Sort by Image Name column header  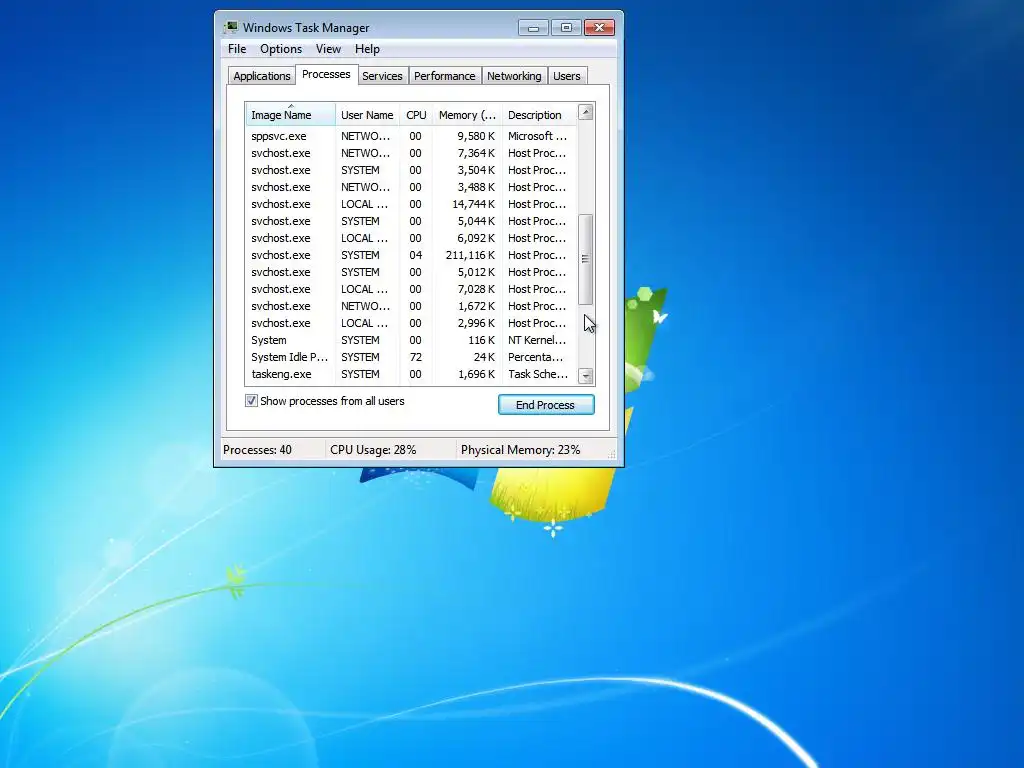pos(291,115)
